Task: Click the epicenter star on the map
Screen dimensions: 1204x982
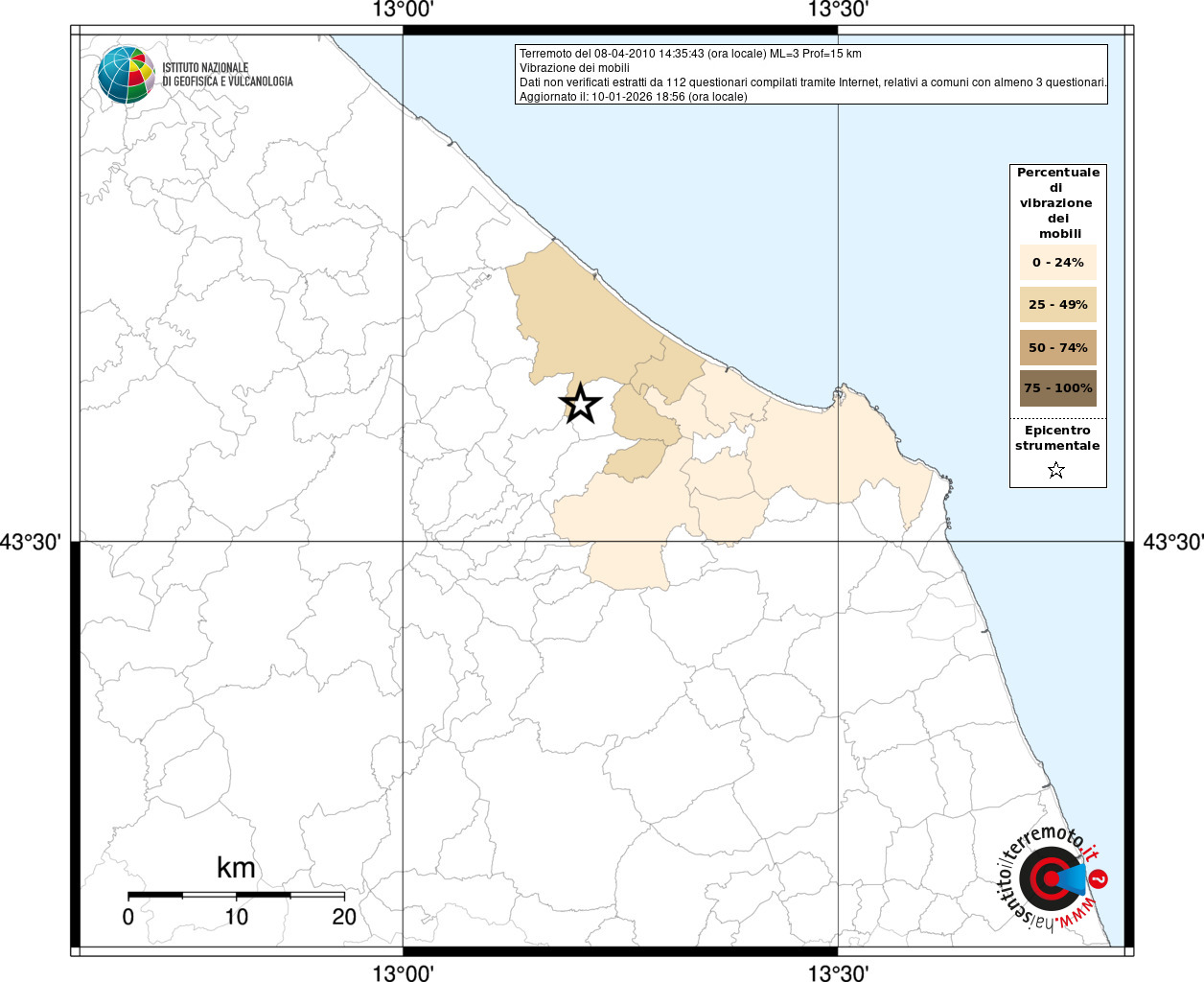Action: pos(581,404)
